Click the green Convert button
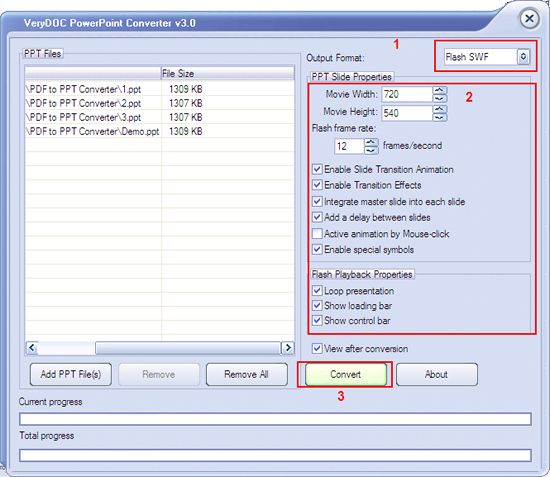 pos(346,374)
